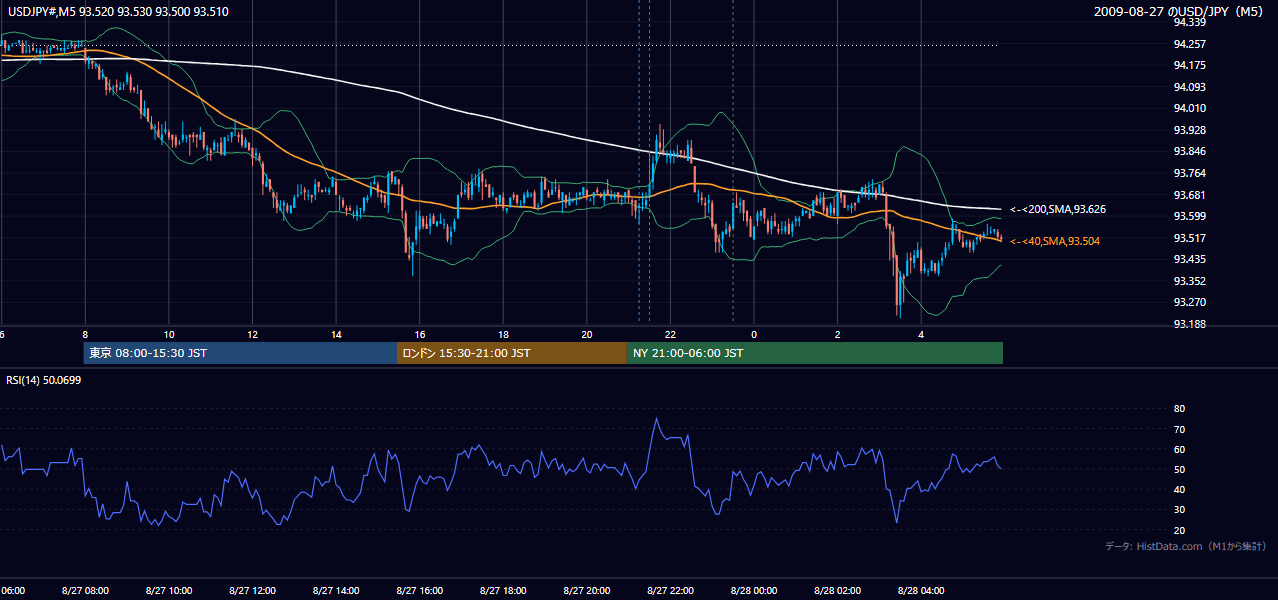Image resolution: width=1278 pixels, height=600 pixels.
Task: Click the 8/28 04:00 date label
Action: (x=921, y=590)
